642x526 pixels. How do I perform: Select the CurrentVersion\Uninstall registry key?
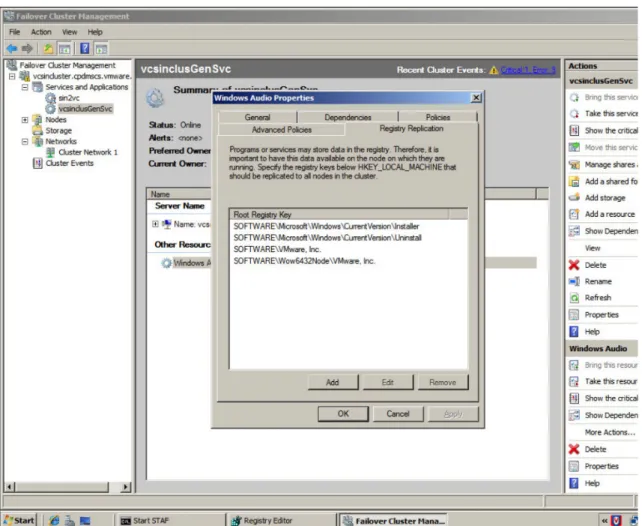click(x=328, y=238)
